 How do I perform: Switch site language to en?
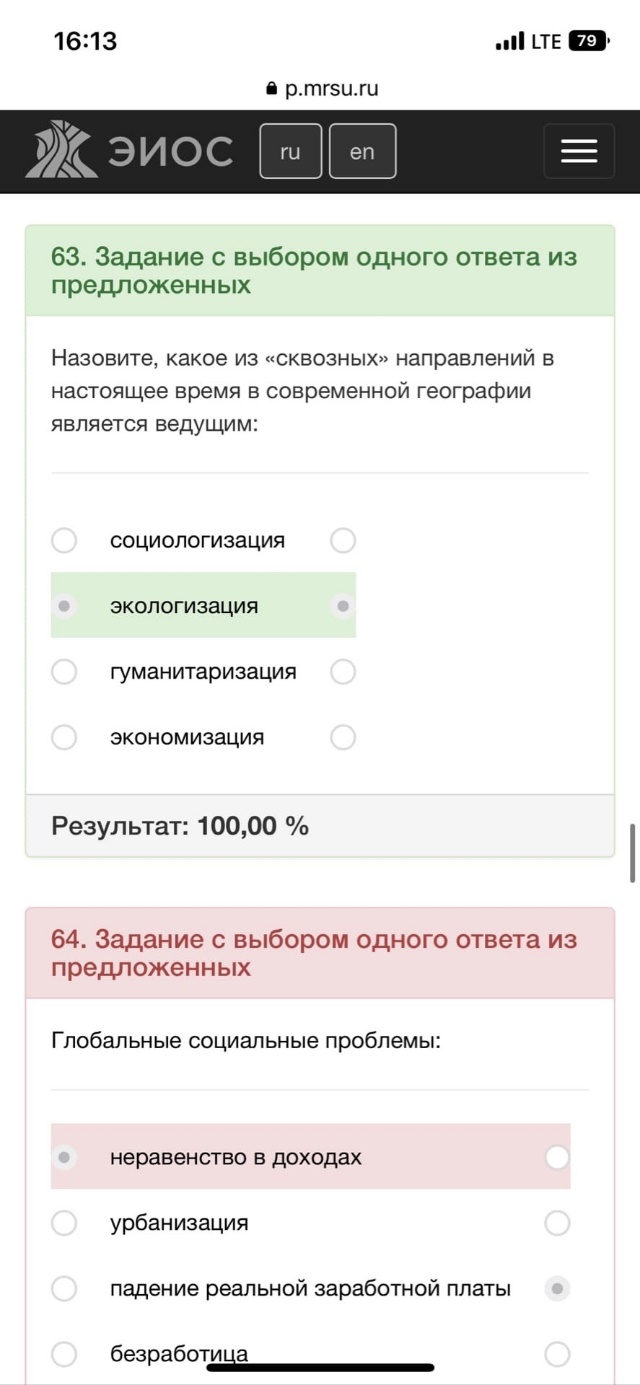pyautogui.click(x=362, y=151)
